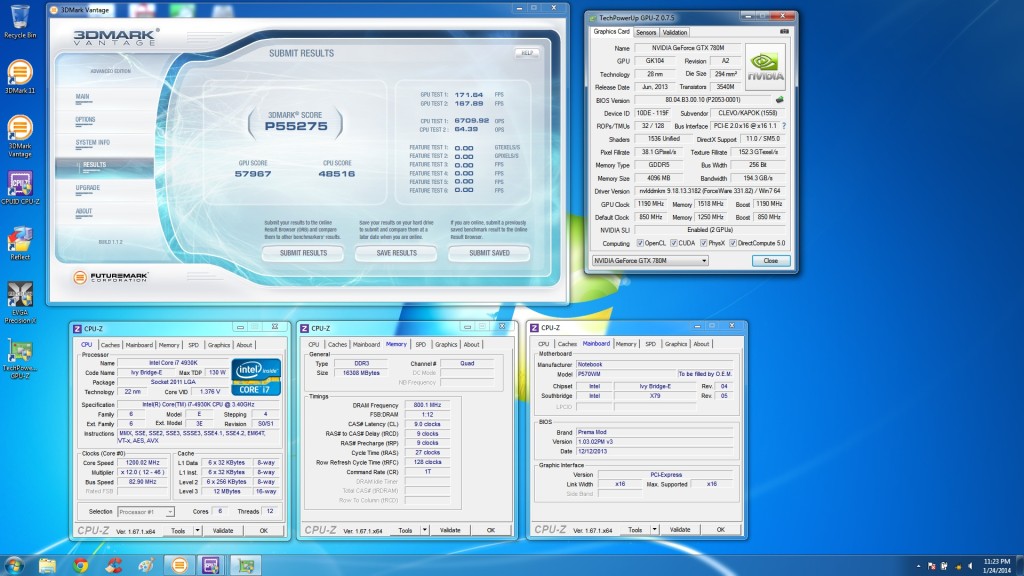Toggle CUDA checkbox in GPU-Z
The width and height of the screenshot is (1024, 576).
(x=673, y=243)
